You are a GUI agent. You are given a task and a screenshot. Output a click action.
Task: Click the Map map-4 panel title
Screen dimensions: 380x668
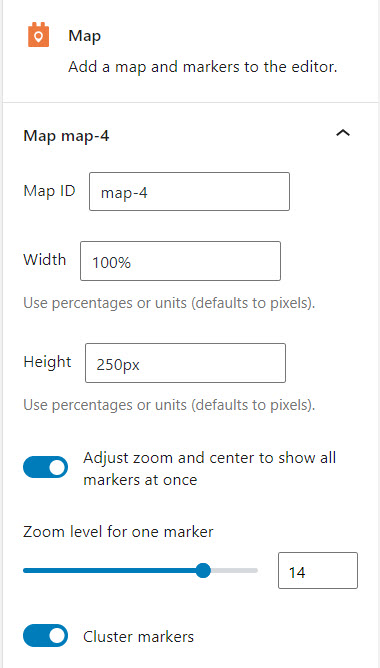66,136
